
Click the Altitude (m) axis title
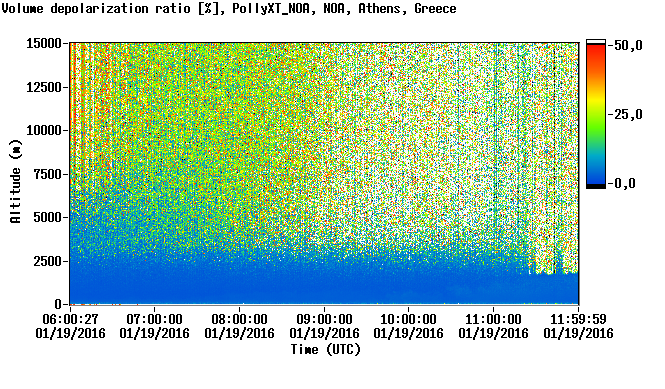tap(15, 181)
